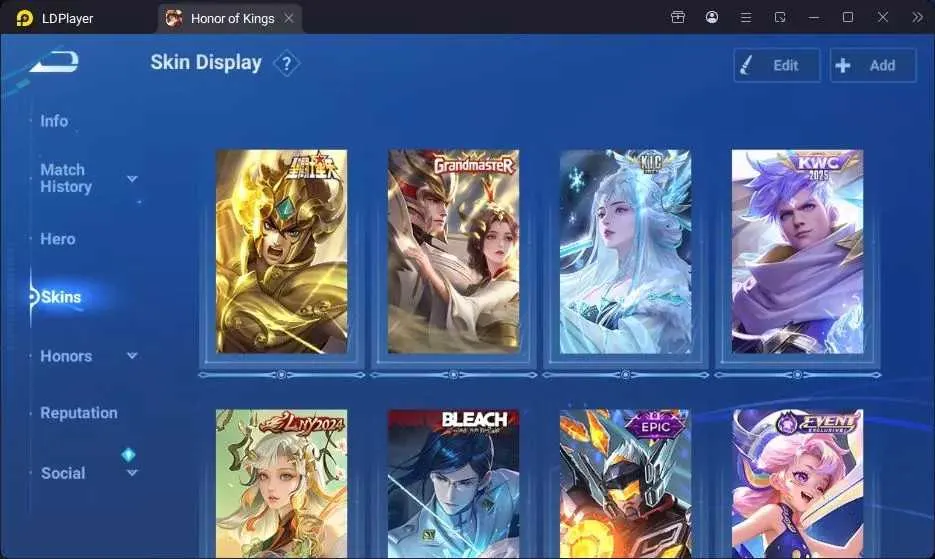Select the KIC ice lady skin card
The image size is (935, 559).
(626, 251)
